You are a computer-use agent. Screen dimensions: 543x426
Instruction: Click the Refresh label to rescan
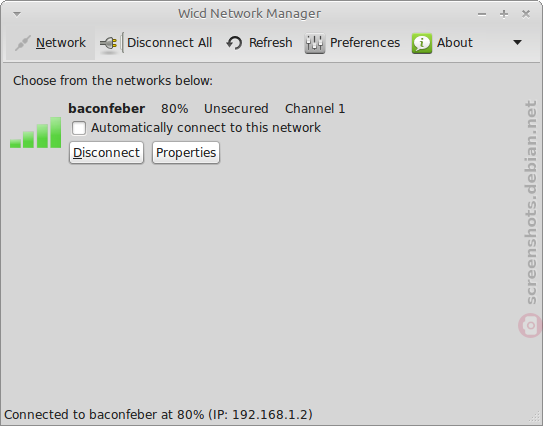tap(270, 43)
